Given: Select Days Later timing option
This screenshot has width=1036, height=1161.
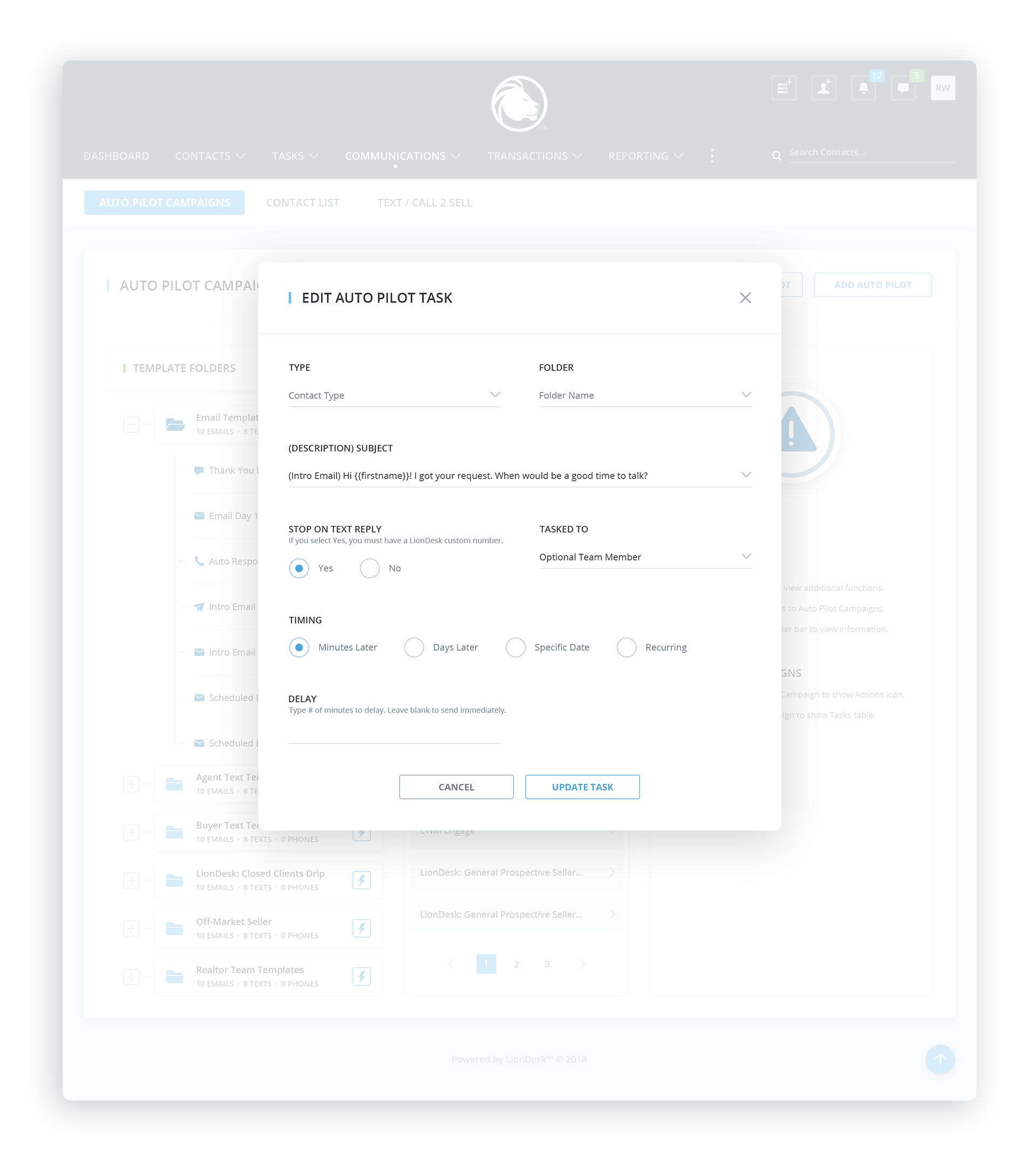Looking at the screenshot, I should tap(414, 647).
